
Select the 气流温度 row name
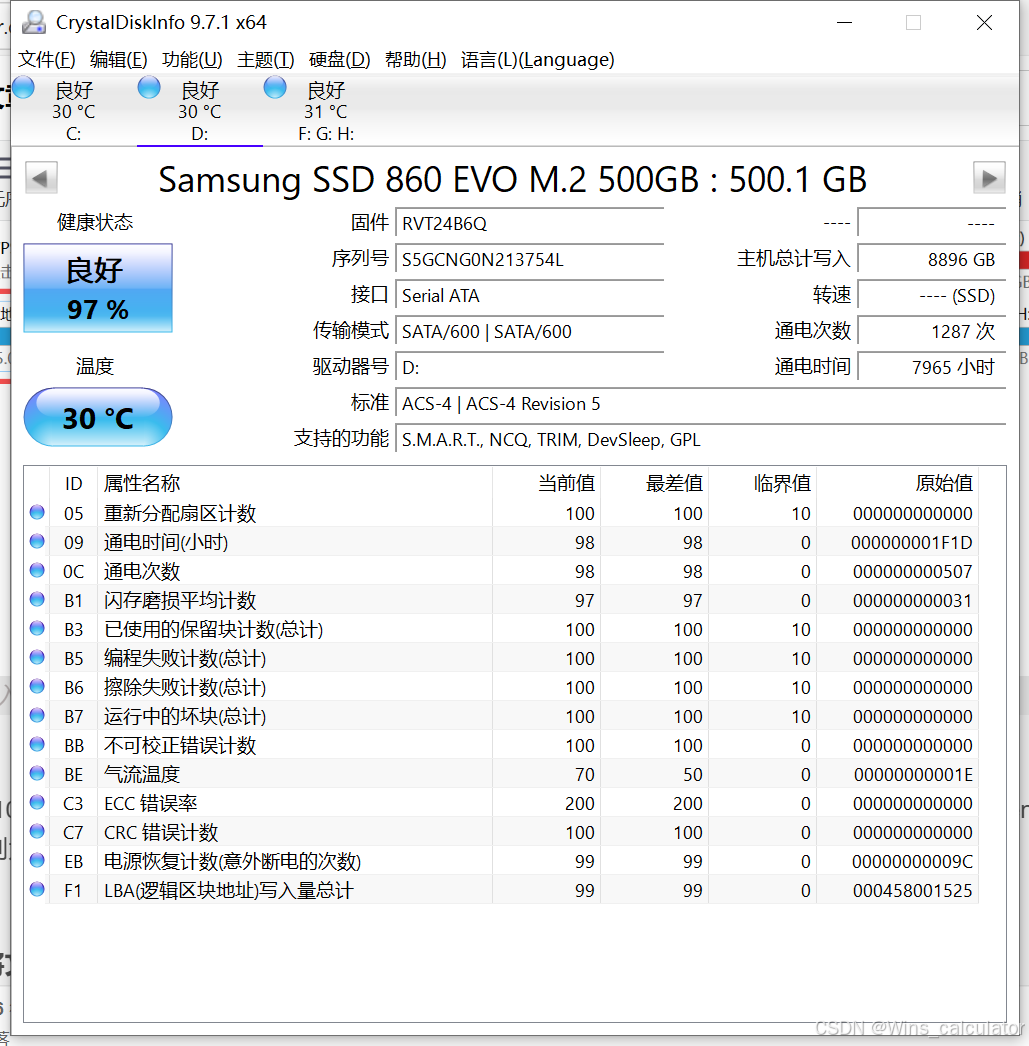142,774
